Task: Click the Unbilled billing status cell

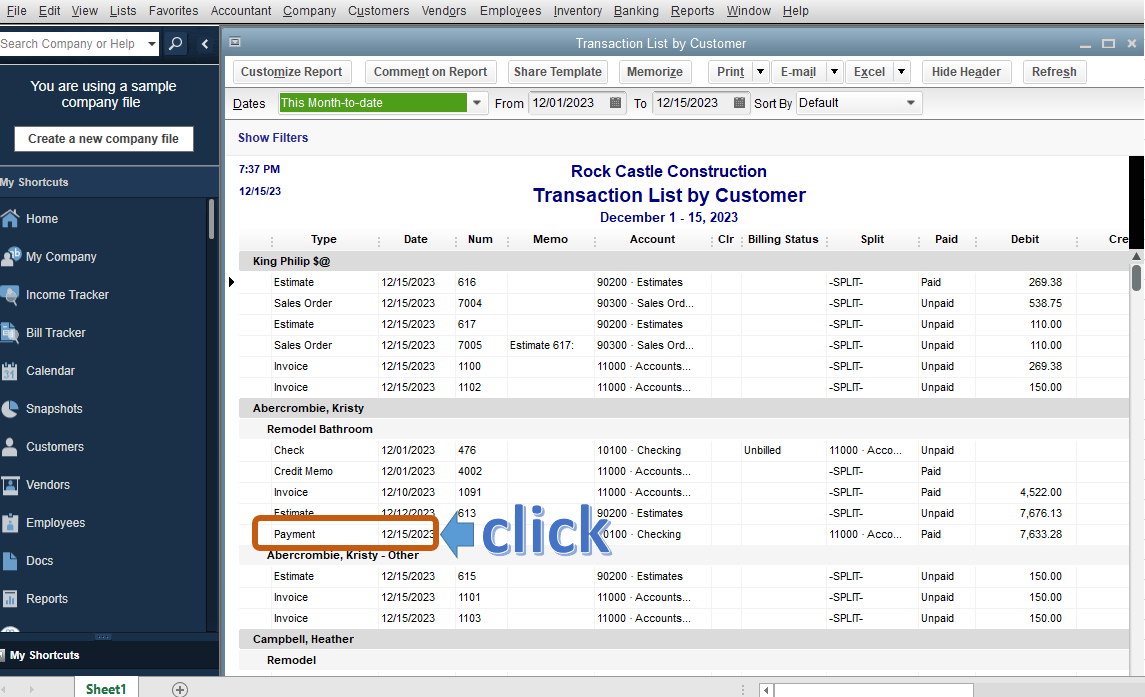Action: [x=762, y=450]
